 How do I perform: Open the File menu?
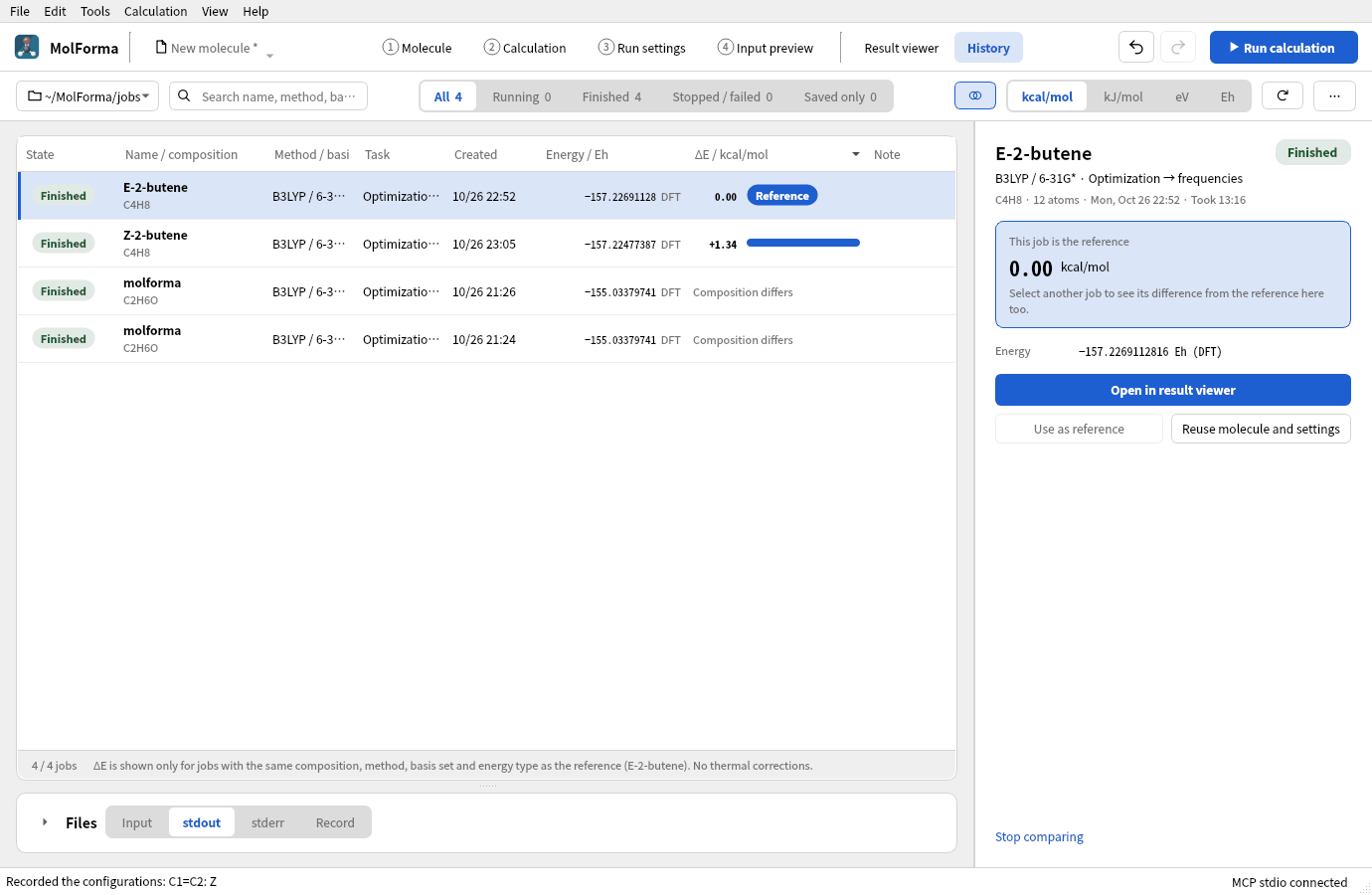pyautogui.click(x=20, y=11)
